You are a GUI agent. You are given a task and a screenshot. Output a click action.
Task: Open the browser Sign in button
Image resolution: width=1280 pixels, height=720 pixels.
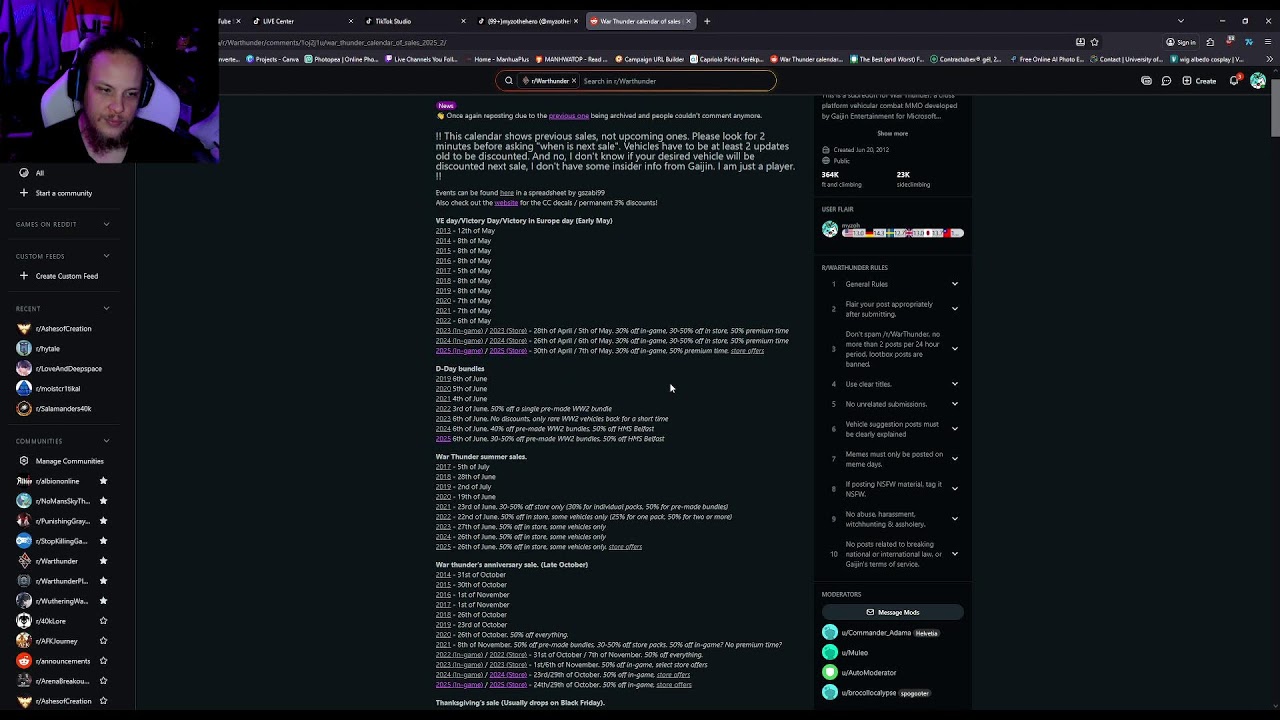pos(1181,42)
